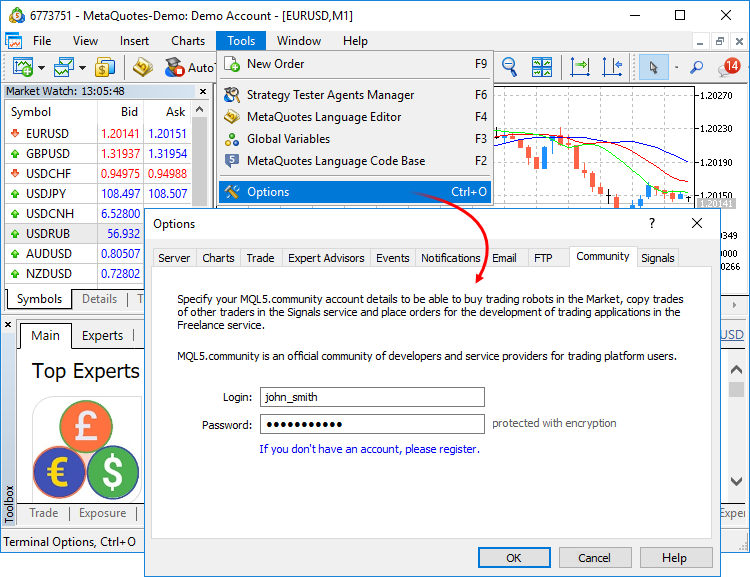Open the Window menu

(298, 41)
